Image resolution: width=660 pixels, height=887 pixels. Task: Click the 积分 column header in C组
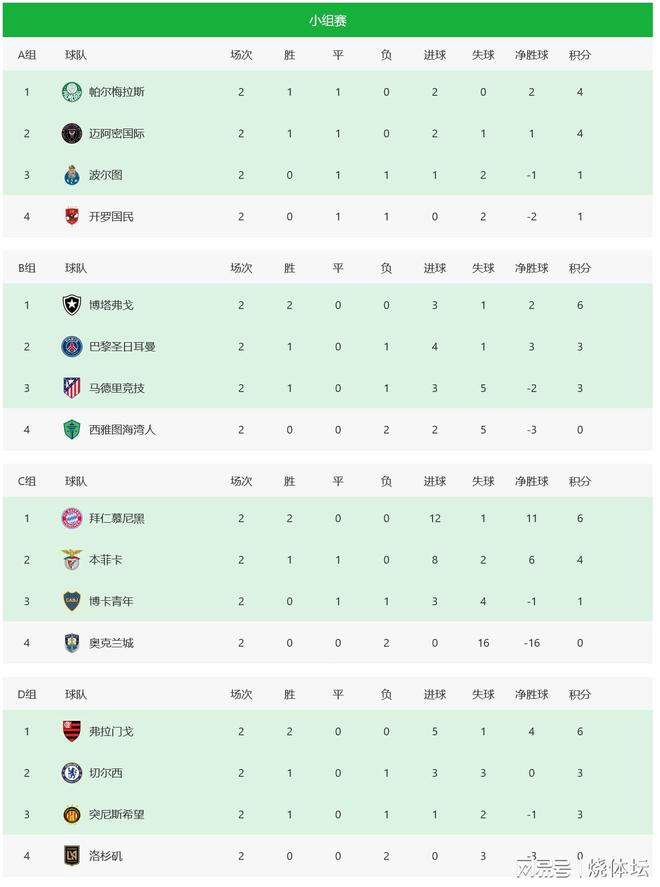pyautogui.click(x=579, y=481)
